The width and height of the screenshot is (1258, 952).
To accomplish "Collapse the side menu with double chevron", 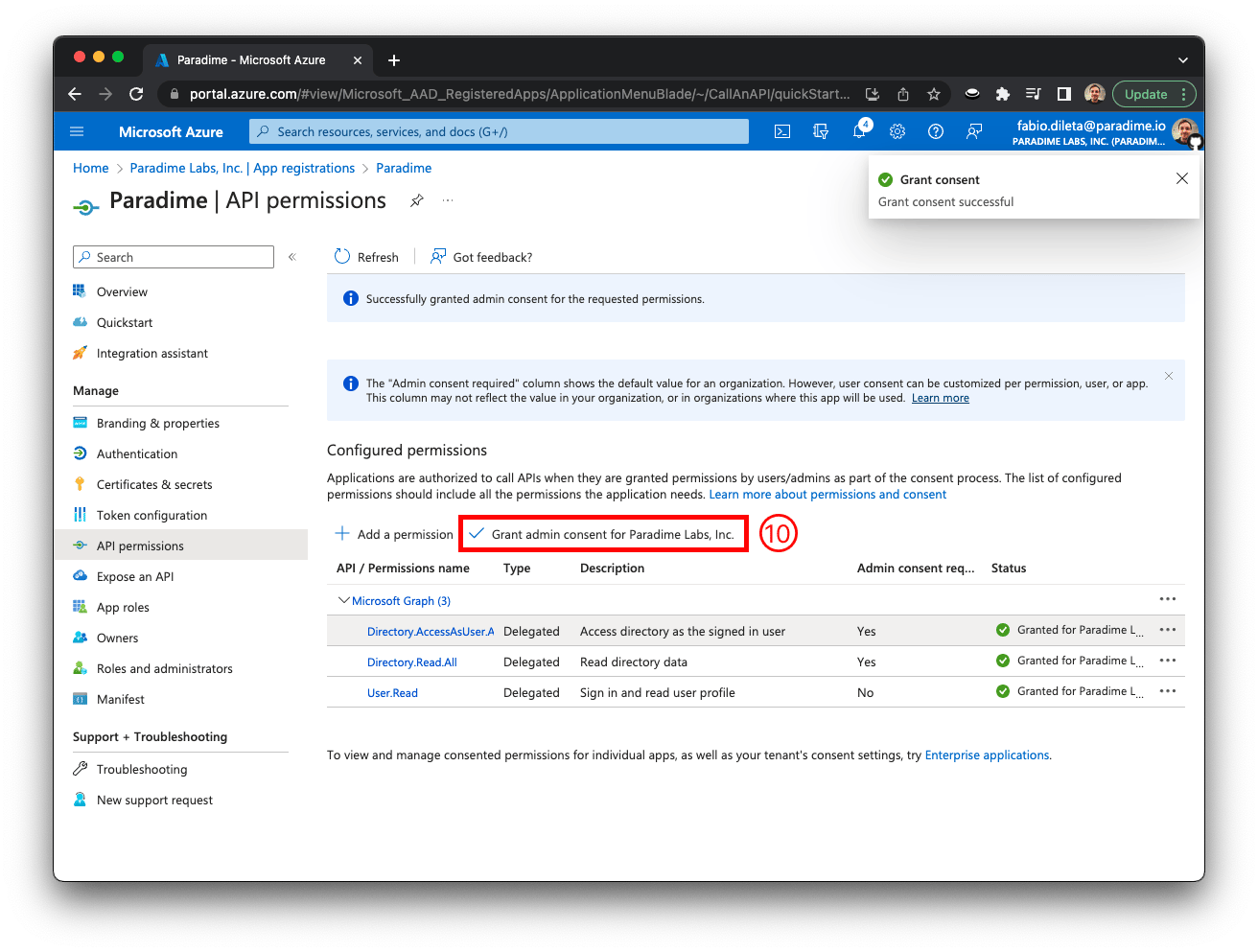I will [292, 257].
